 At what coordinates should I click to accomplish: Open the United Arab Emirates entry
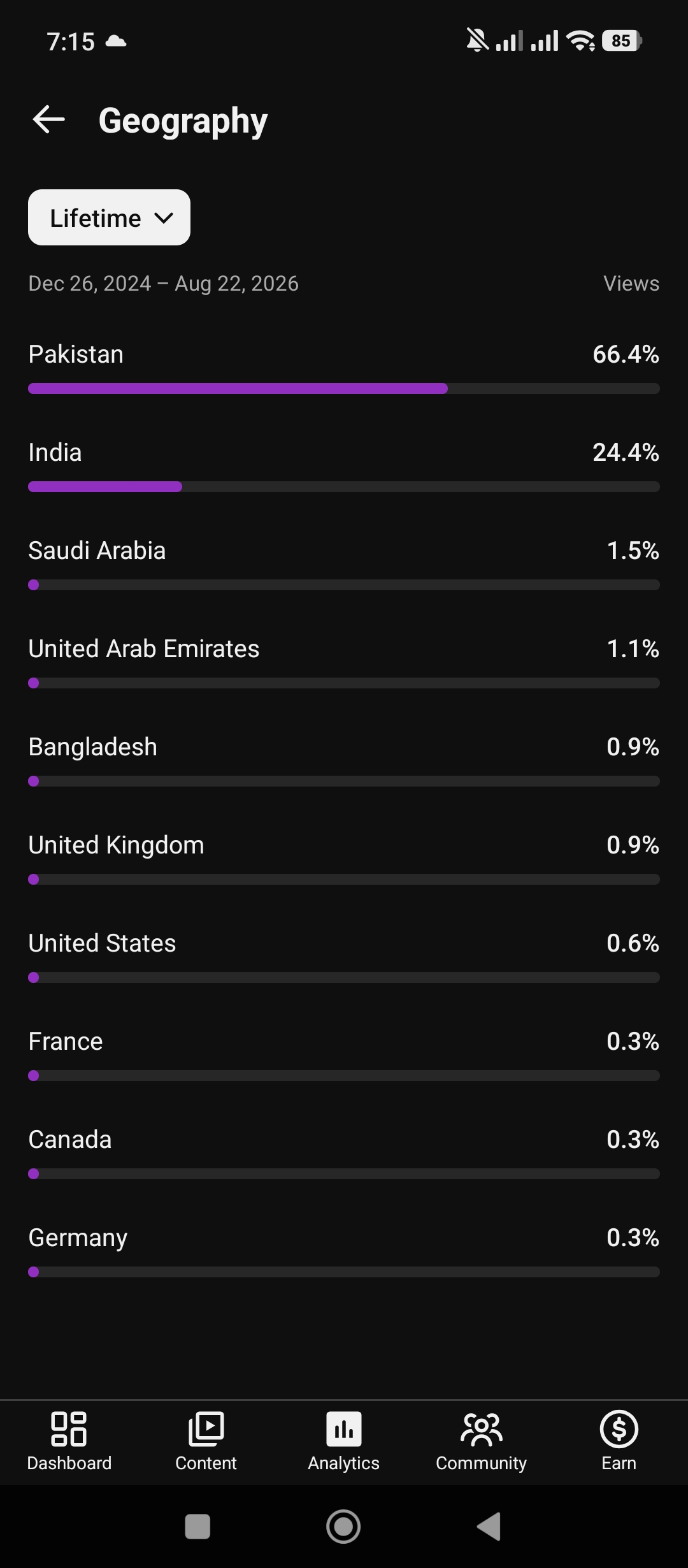click(344, 663)
